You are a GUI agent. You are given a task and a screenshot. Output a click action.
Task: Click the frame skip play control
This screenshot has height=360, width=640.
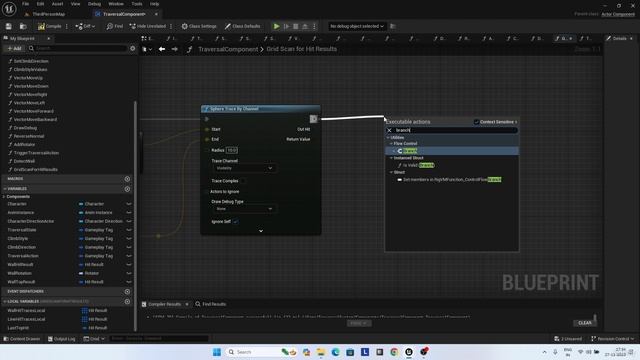click(x=287, y=26)
